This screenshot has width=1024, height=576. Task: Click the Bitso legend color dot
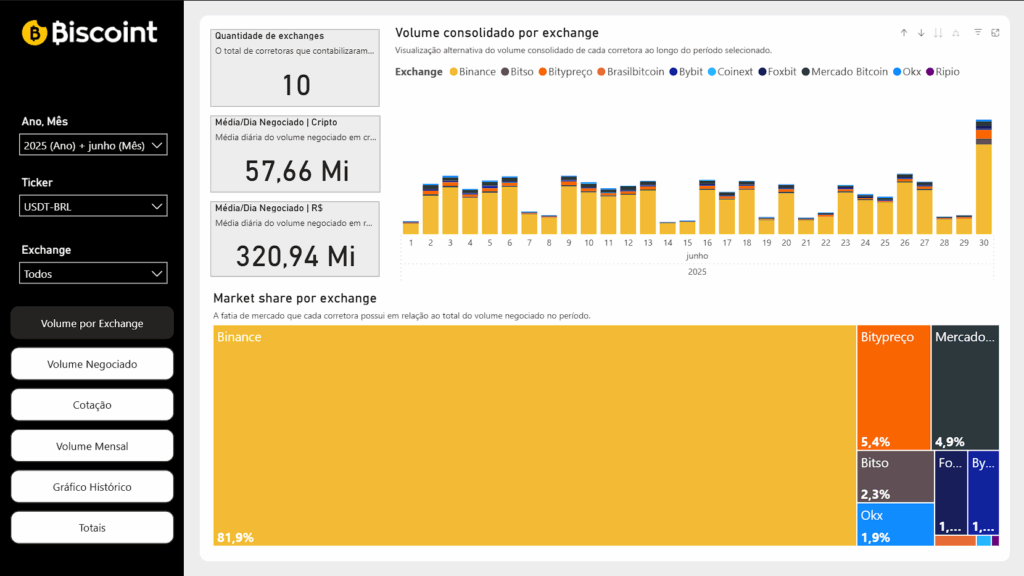pos(505,72)
